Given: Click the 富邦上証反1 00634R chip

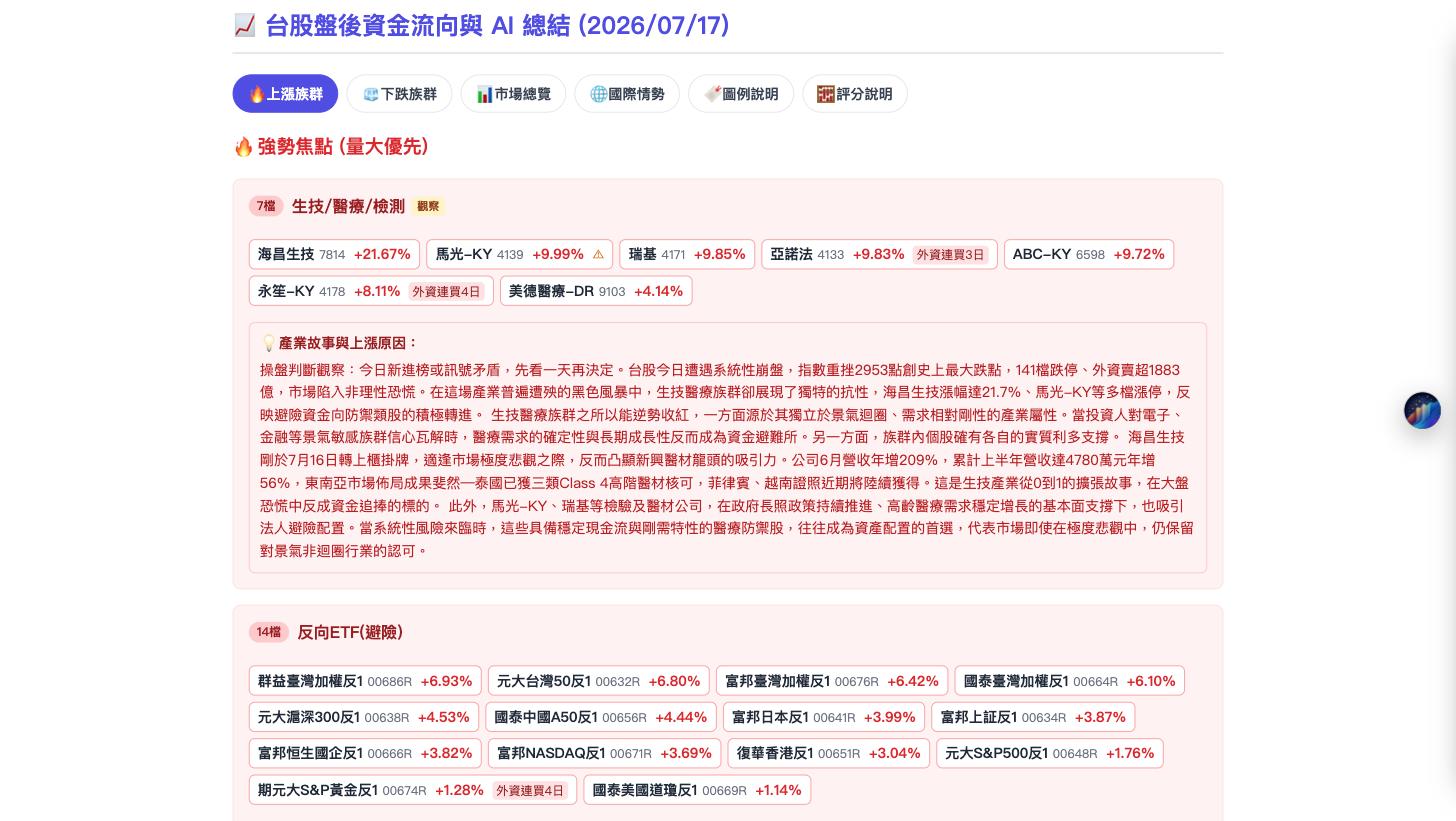Looking at the screenshot, I should tap(1033, 717).
